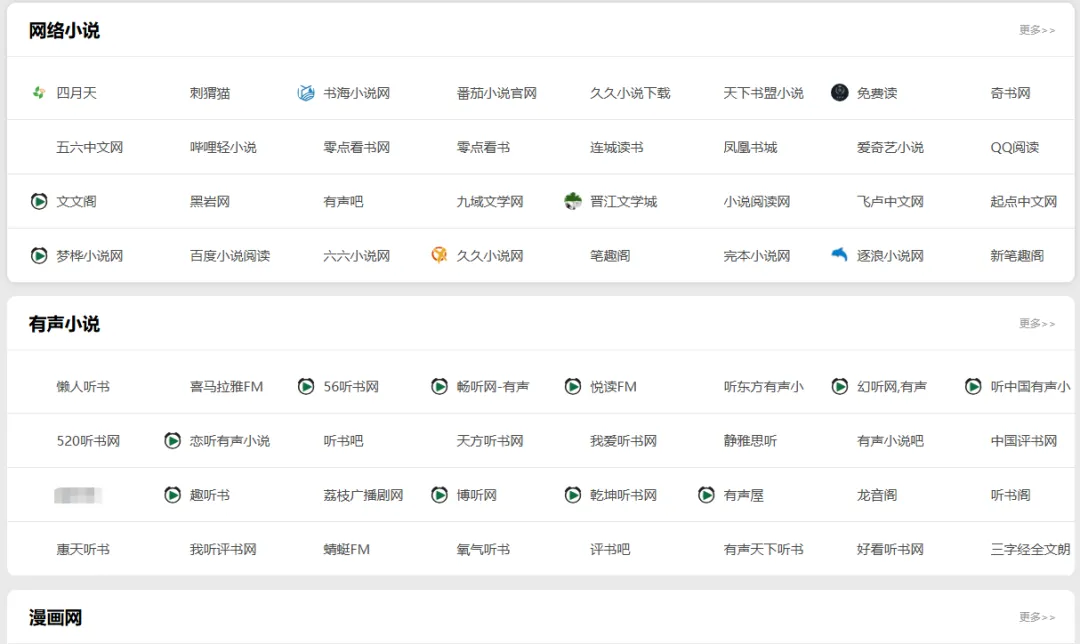1080x644 pixels.
Task: Click the 有声屋 icon
Action: (707, 495)
